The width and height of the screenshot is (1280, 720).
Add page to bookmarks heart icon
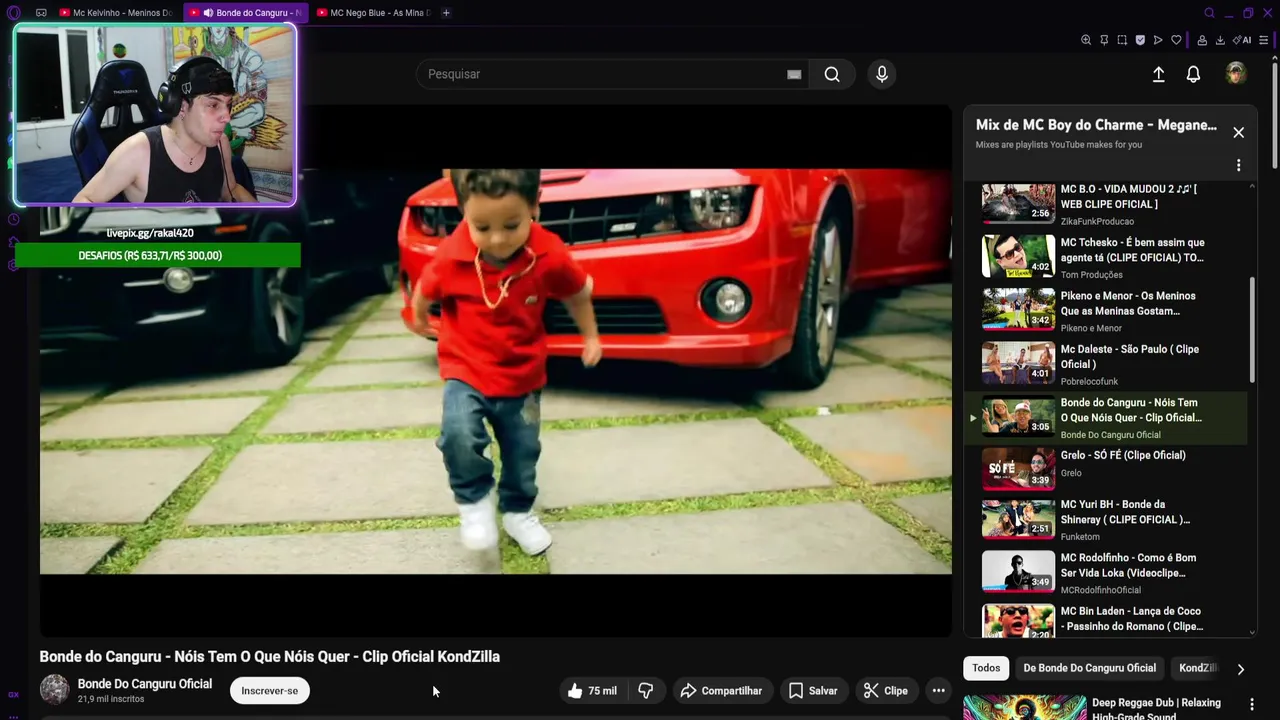coord(1176,40)
